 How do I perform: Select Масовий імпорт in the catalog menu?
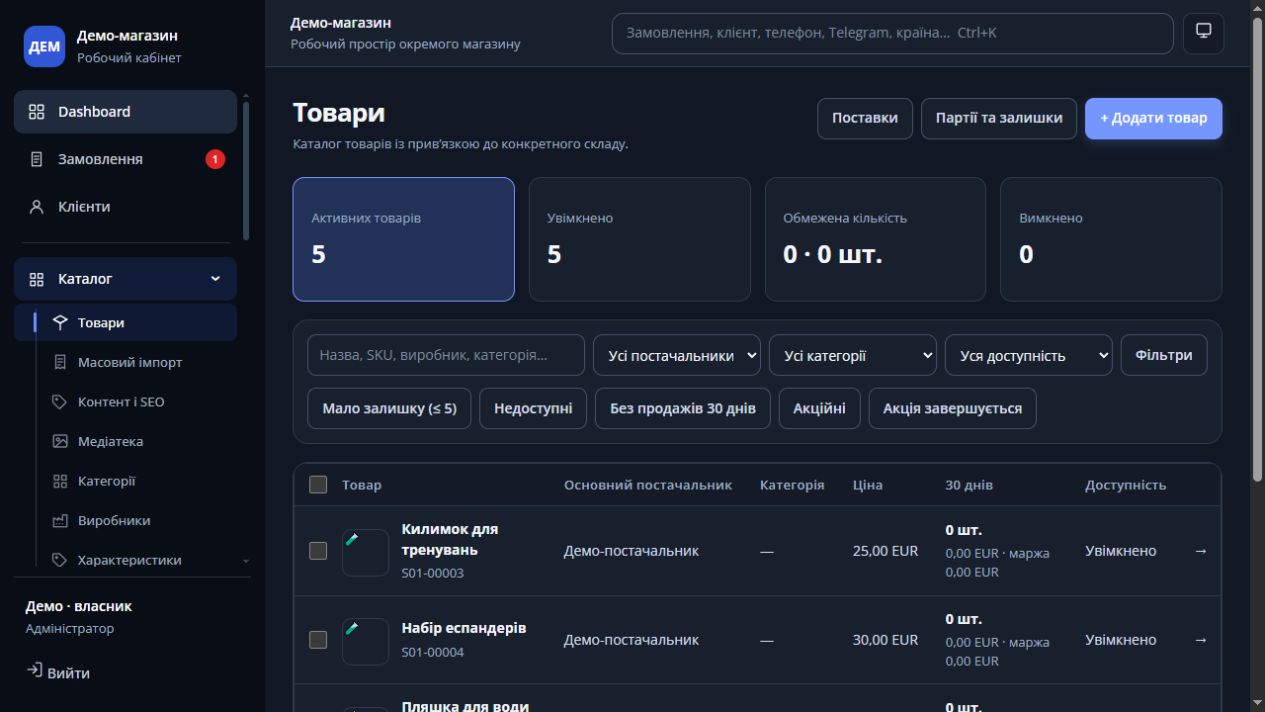[x=125, y=362]
